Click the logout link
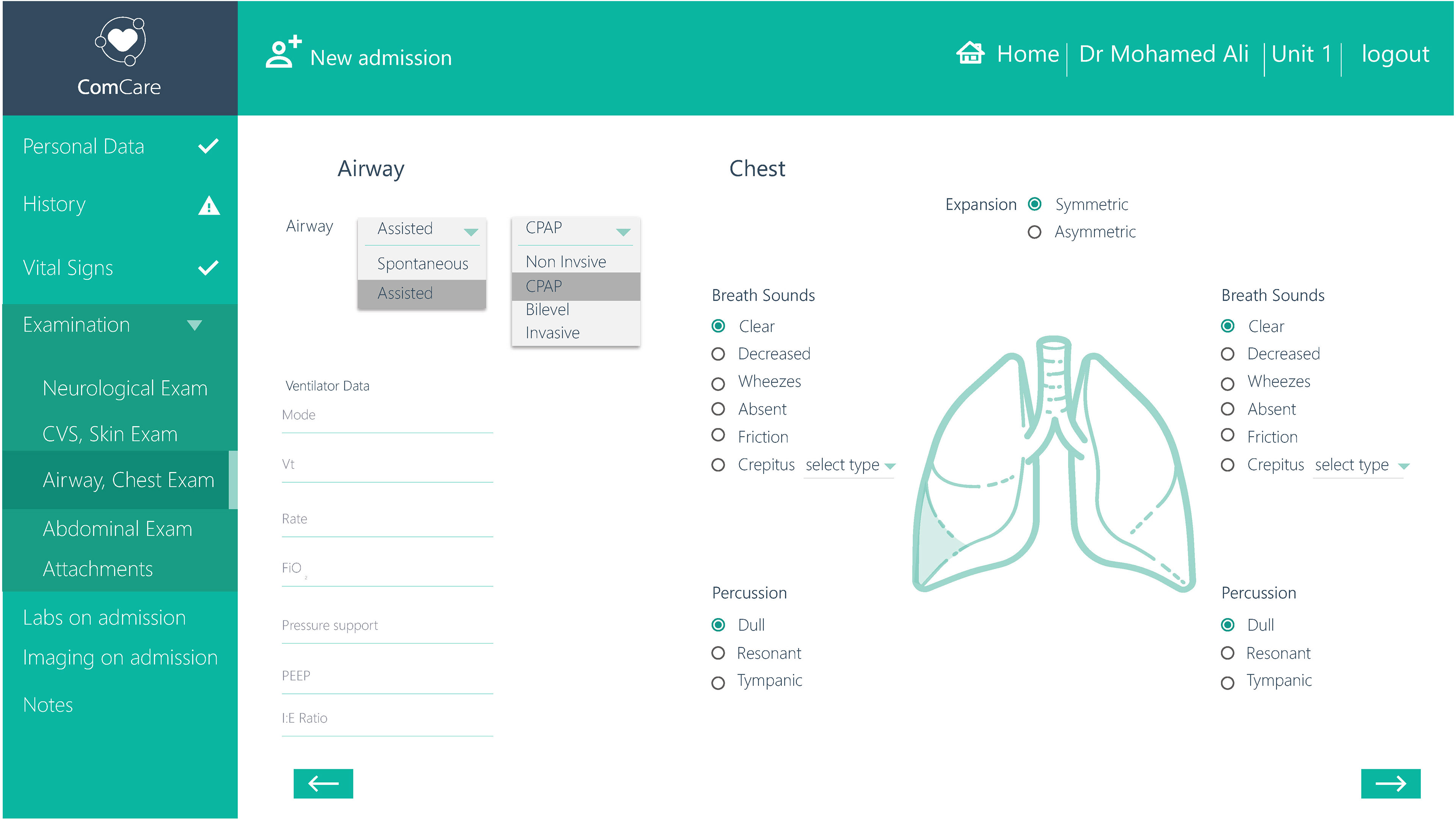1456x819 pixels. 1395,54
